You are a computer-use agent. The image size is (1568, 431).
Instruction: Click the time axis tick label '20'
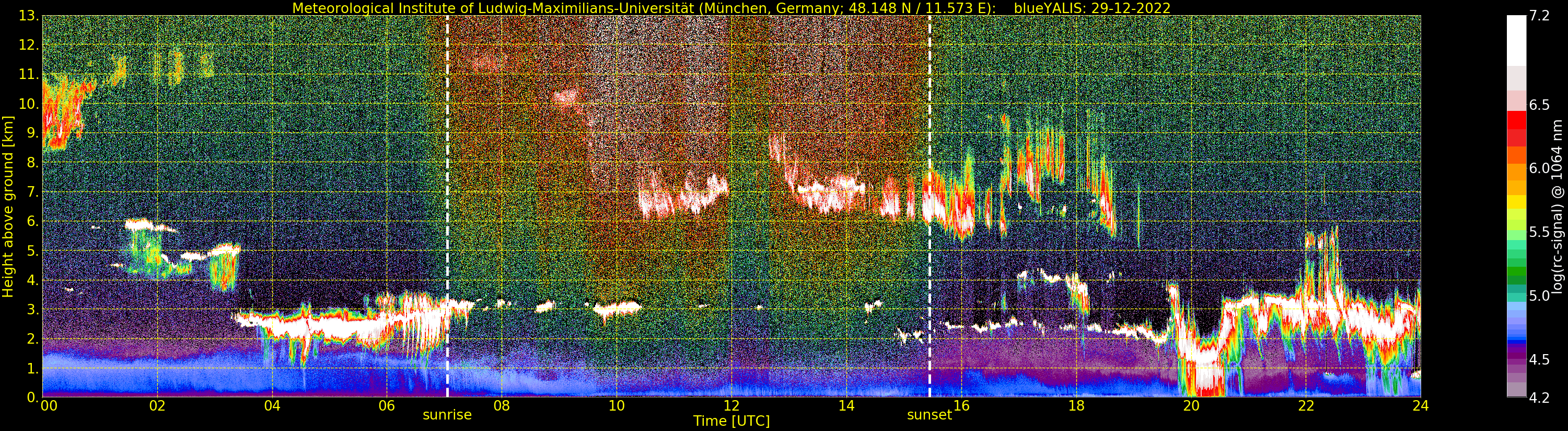pyautogui.click(x=1191, y=406)
